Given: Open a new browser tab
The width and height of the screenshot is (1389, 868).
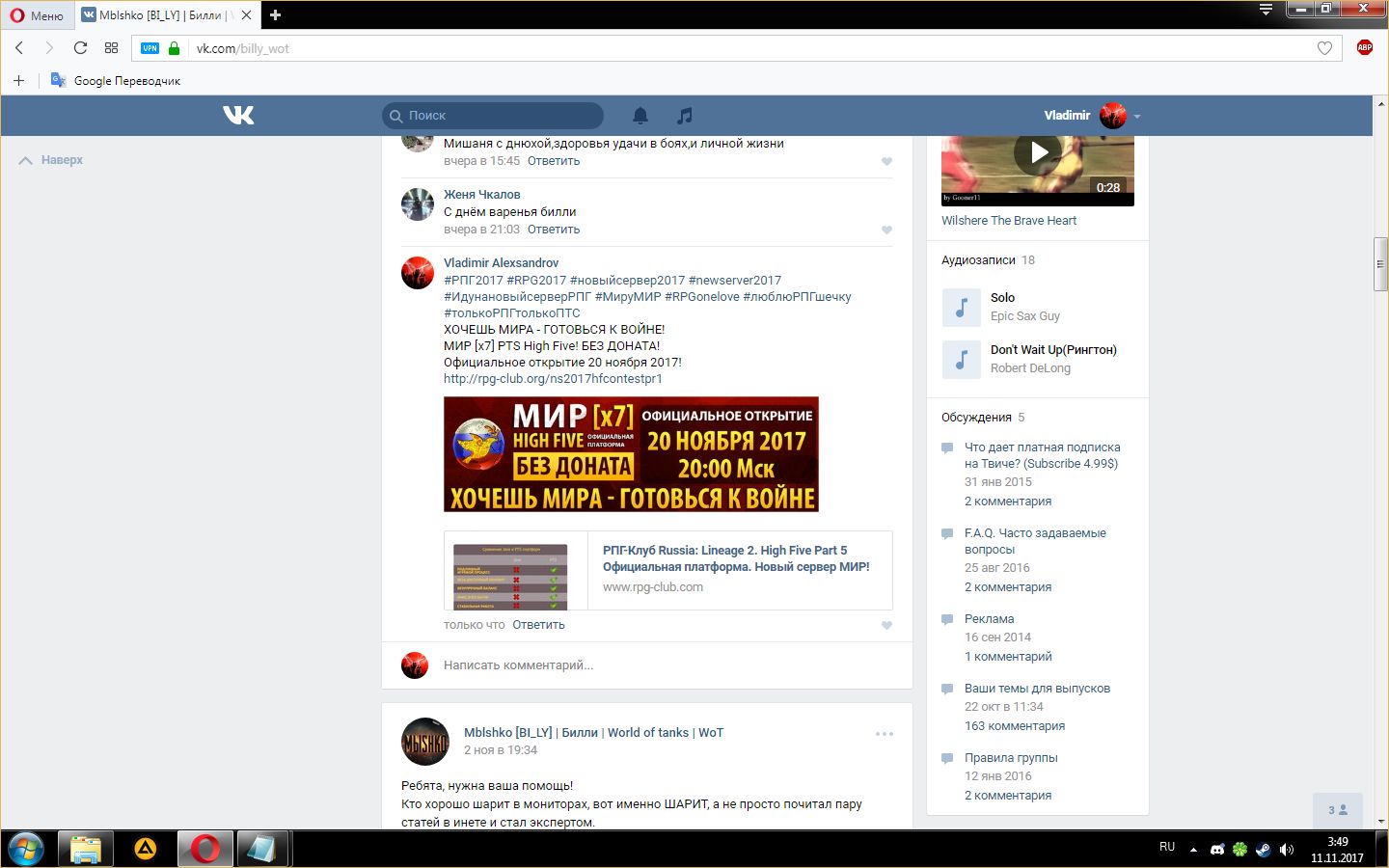Looking at the screenshot, I should [275, 14].
